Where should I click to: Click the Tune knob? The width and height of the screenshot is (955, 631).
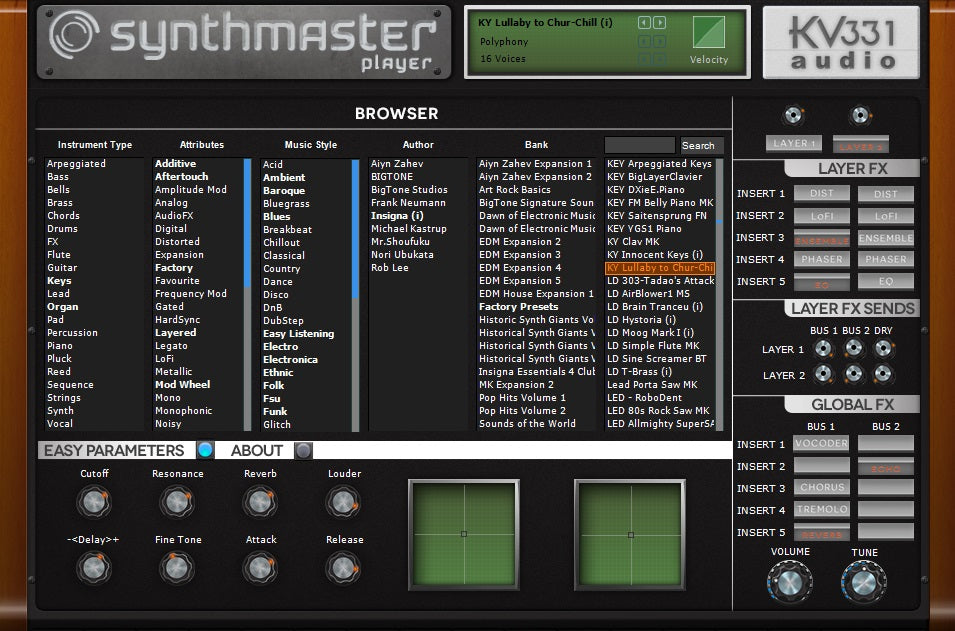[x=863, y=581]
